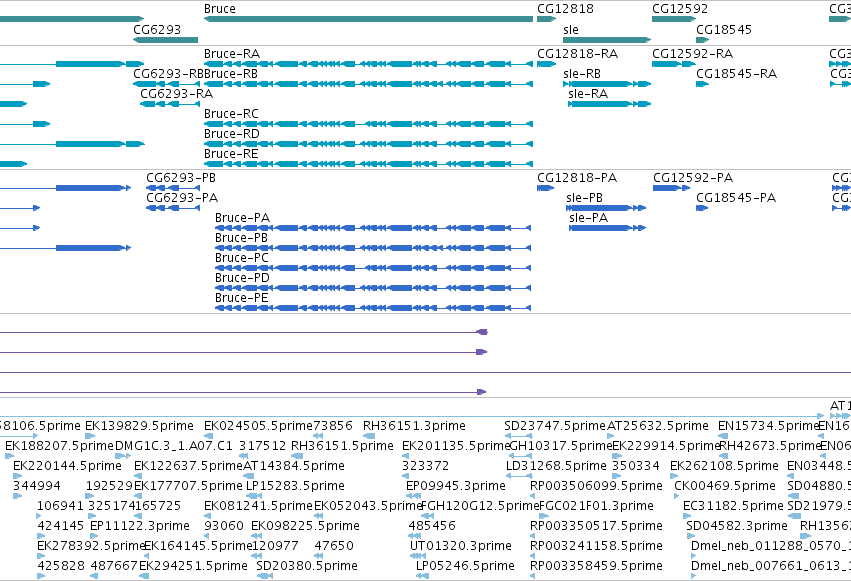
Task: Select the AT14384.5prime EST label
Action: pos(294,466)
